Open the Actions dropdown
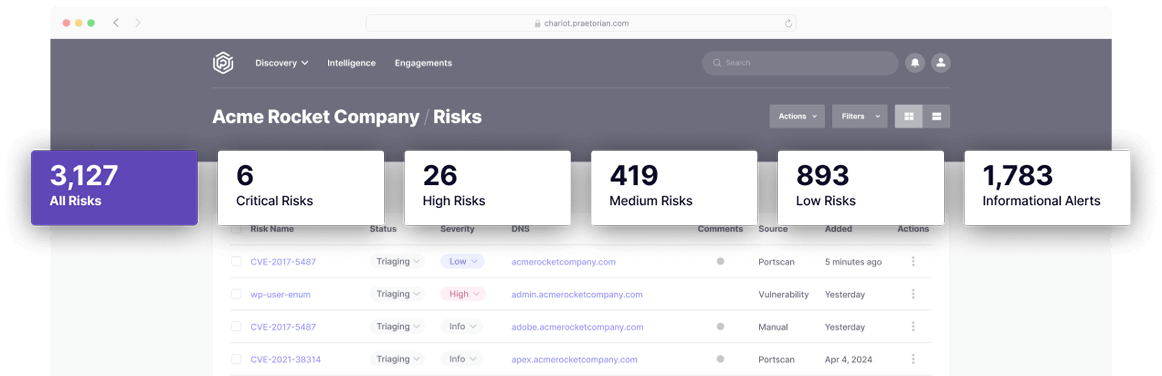 point(797,116)
